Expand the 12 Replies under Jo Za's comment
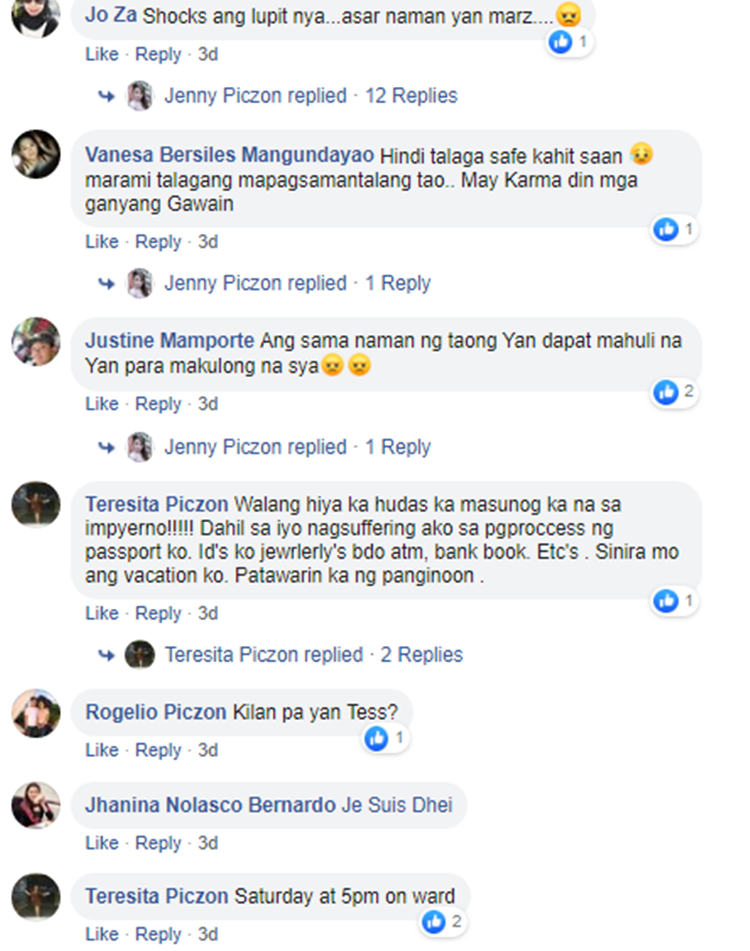Image resolution: width=750 pixels, height=951 pixels. coord(411,96)
